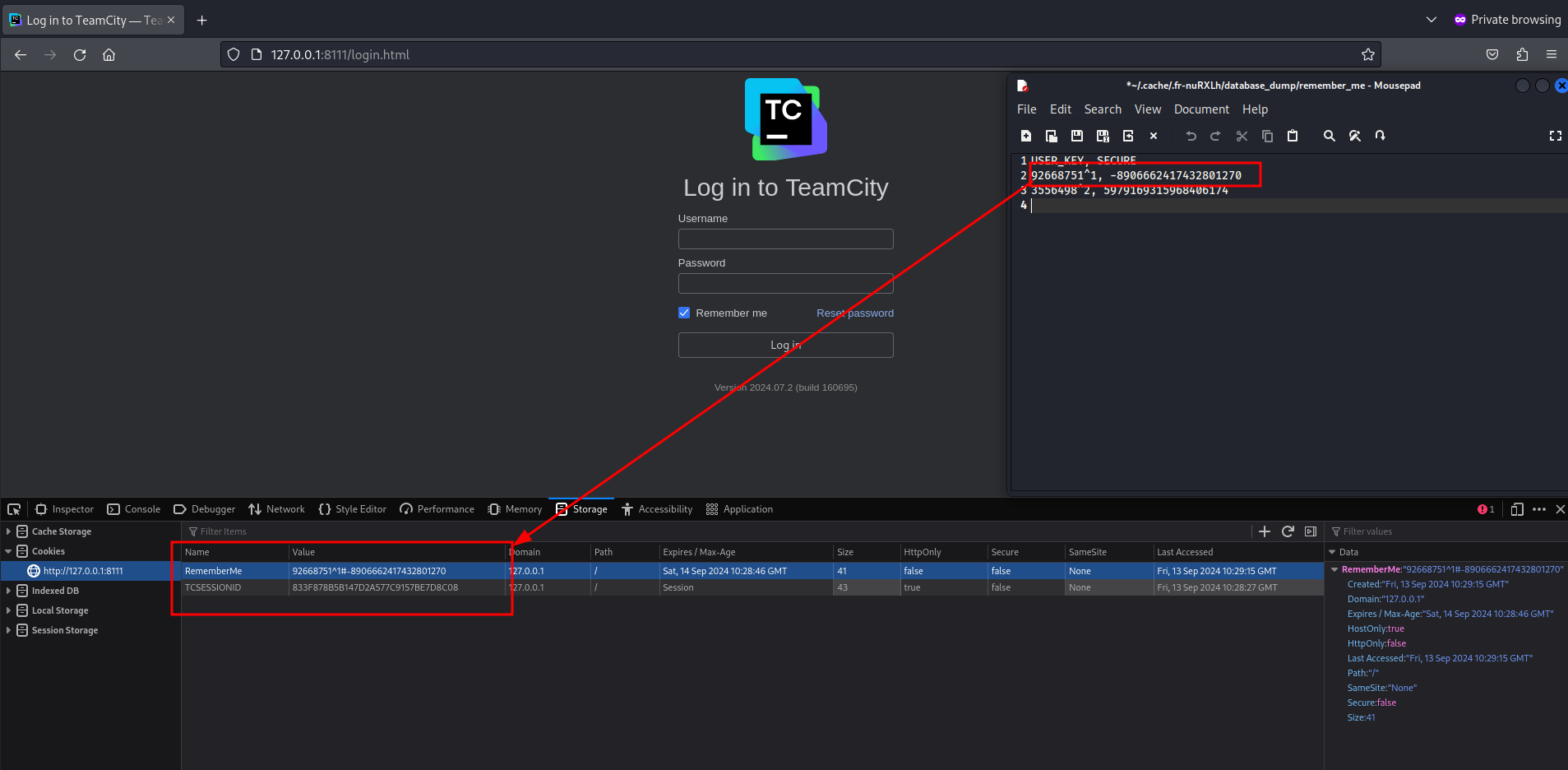Collapse the Cookies tree node
This screenshot has width=1568, height=770.
(8, 551)
